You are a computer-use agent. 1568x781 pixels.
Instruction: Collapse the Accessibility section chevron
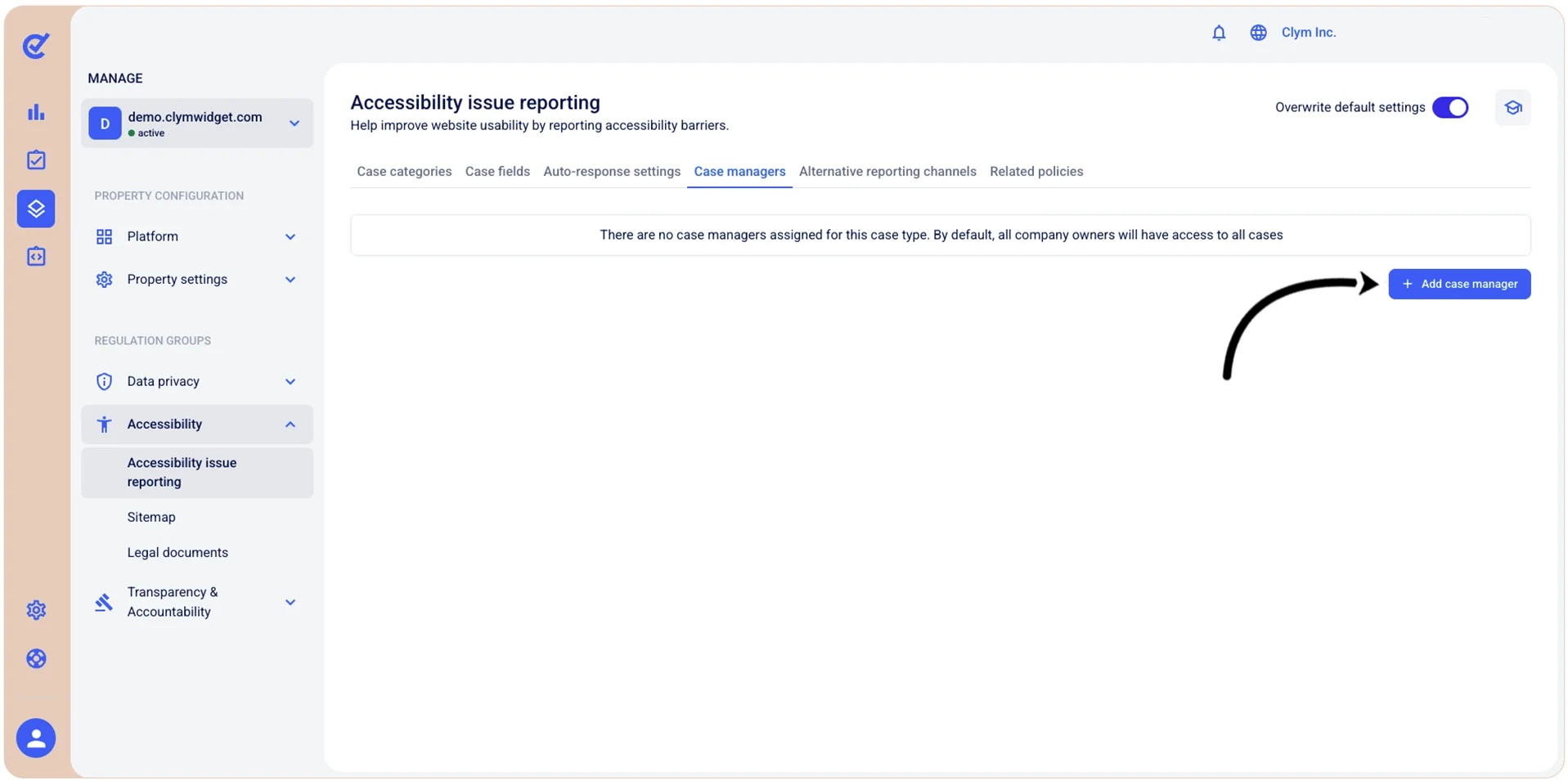pos(290,424)
